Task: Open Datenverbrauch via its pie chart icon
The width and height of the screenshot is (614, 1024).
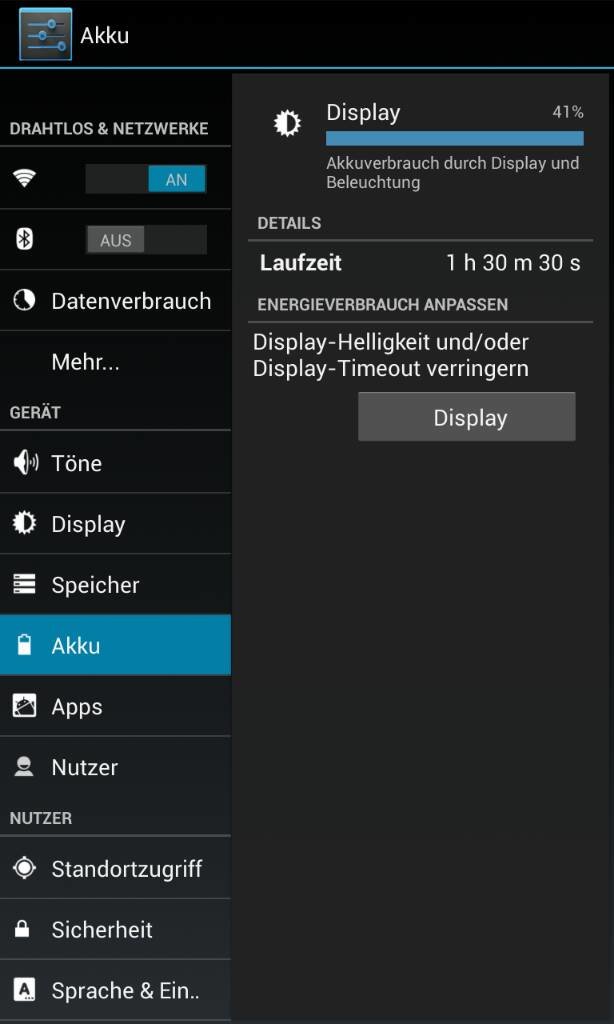Action: coord(24,300)
